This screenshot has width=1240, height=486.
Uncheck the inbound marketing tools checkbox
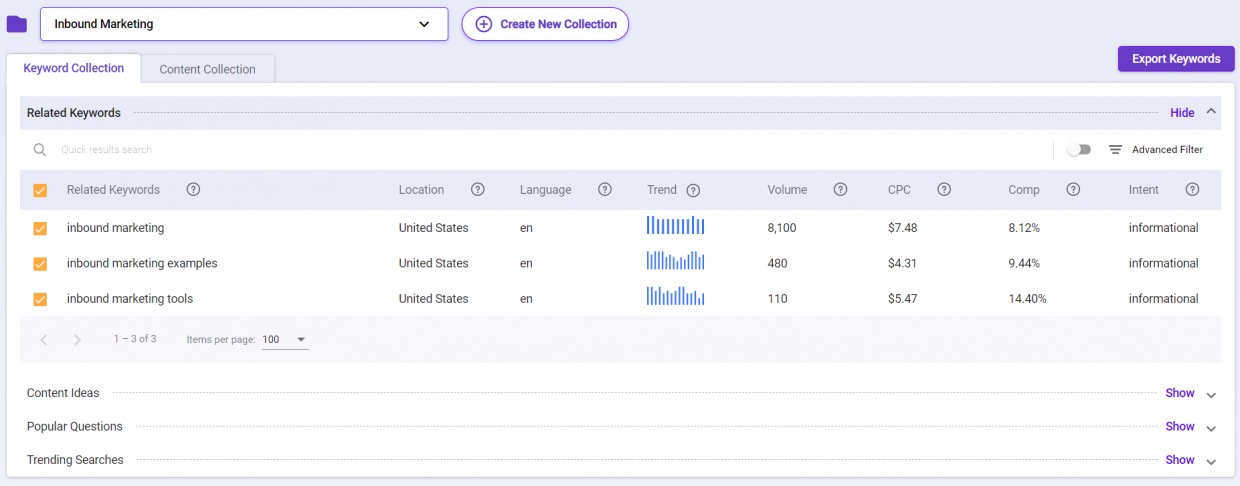pos(40,299)
